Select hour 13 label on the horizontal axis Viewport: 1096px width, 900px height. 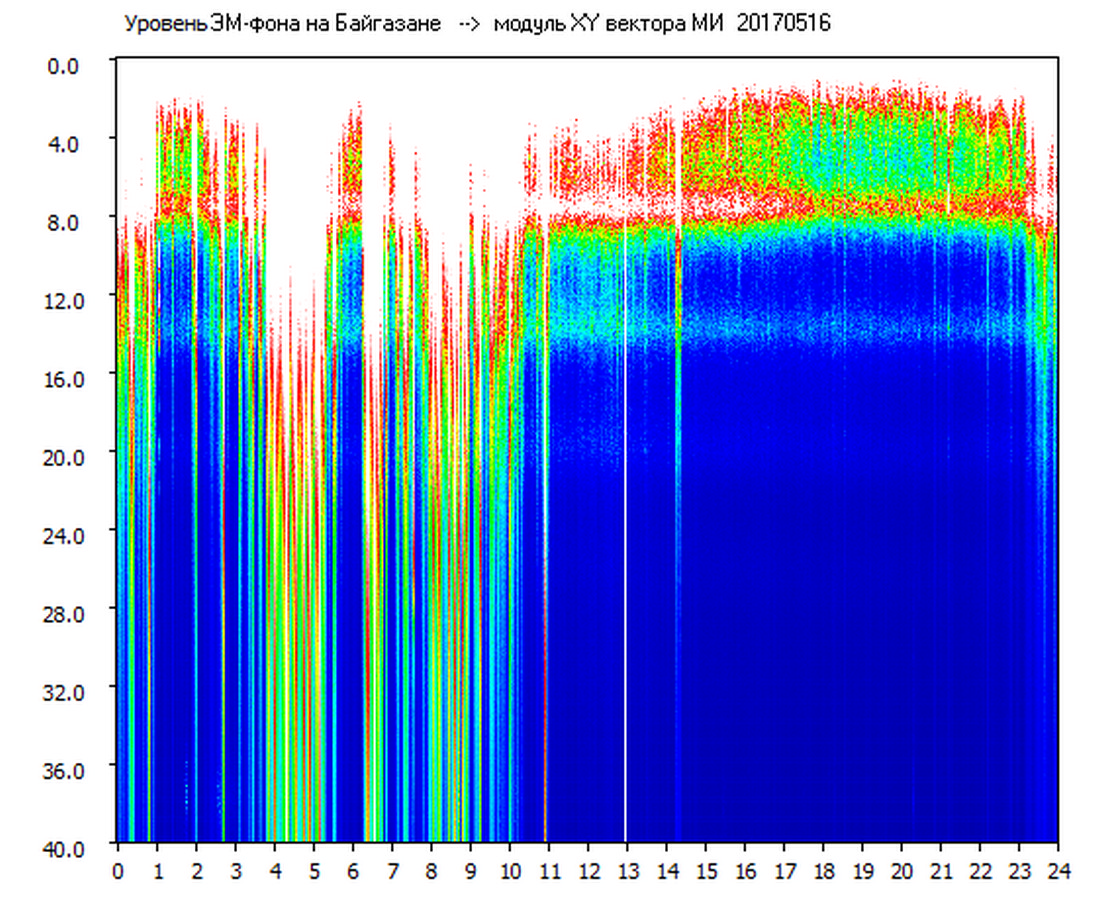click(627, 870)
